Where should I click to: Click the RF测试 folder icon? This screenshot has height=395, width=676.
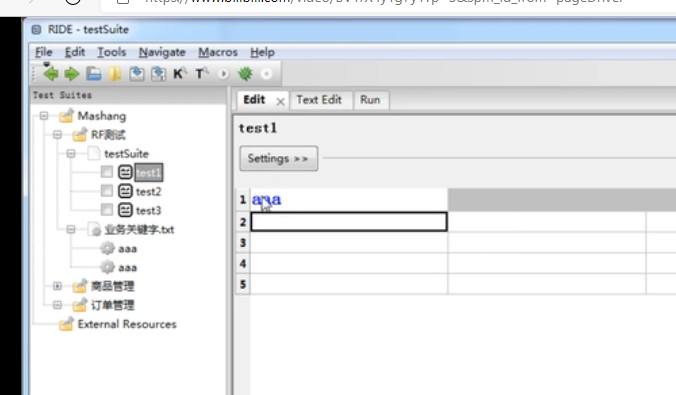point(80,135)
